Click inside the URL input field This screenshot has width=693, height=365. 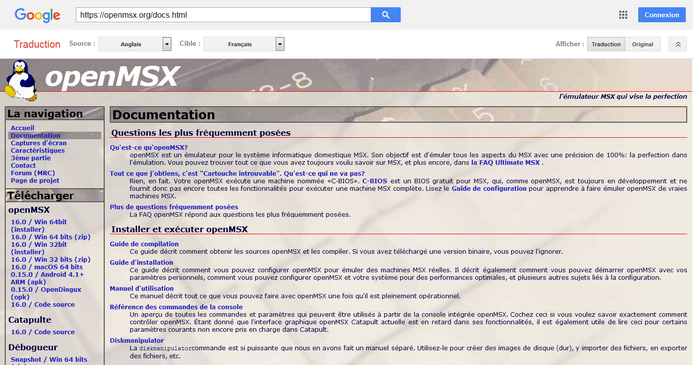[x=223, y=15]
